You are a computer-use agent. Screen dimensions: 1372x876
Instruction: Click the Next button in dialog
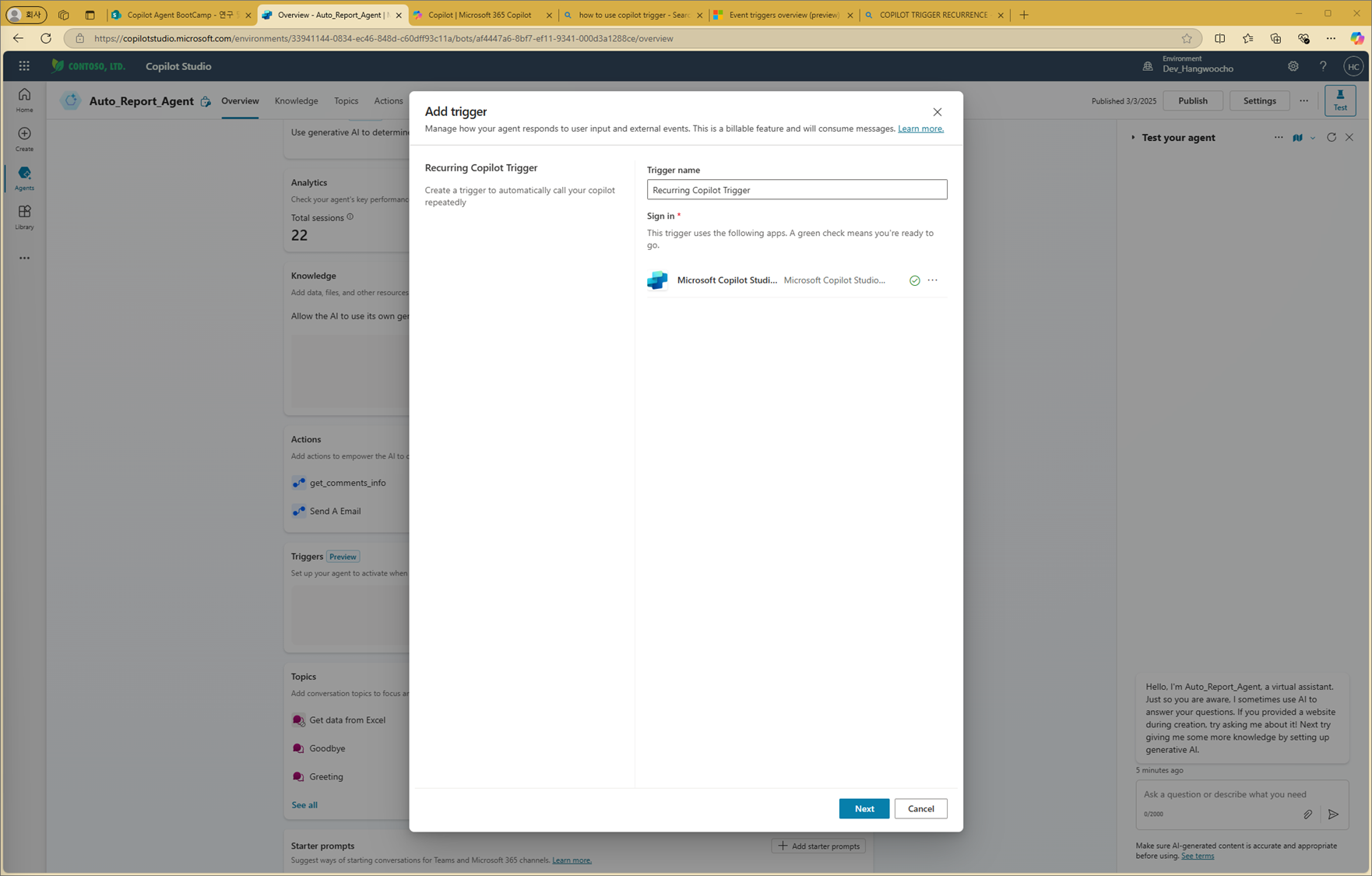[864, 808]
